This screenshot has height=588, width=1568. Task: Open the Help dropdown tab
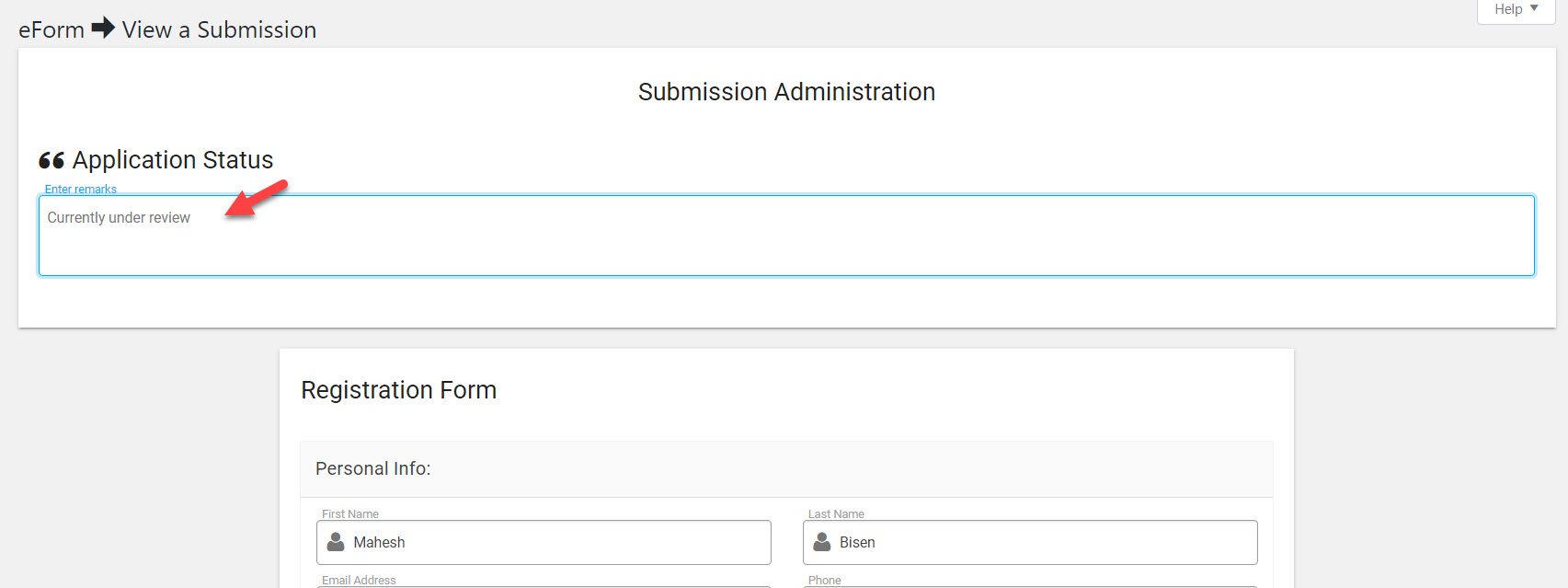coord(1516,10)
